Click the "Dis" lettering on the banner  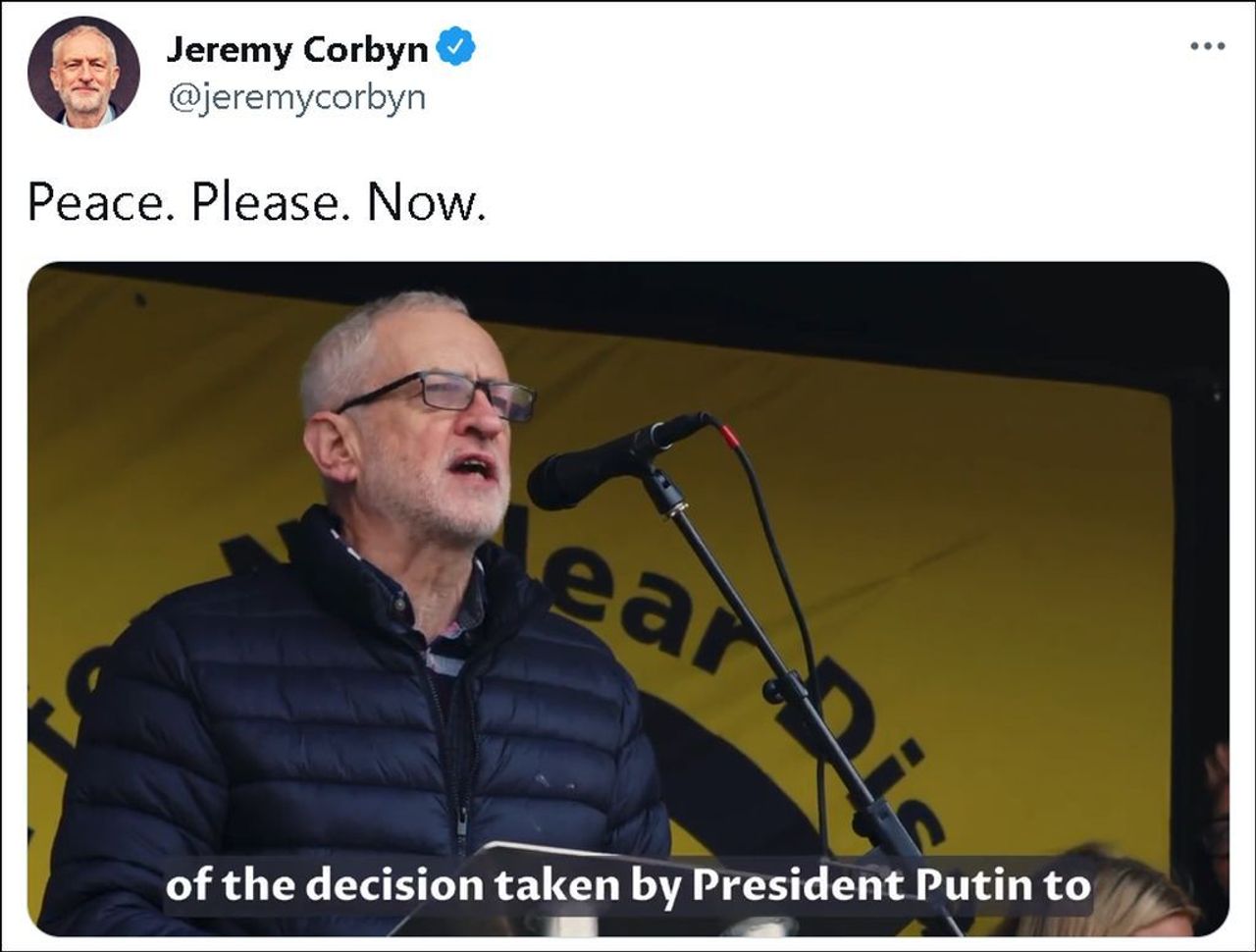pyautogui.click(x=863, y=746)
